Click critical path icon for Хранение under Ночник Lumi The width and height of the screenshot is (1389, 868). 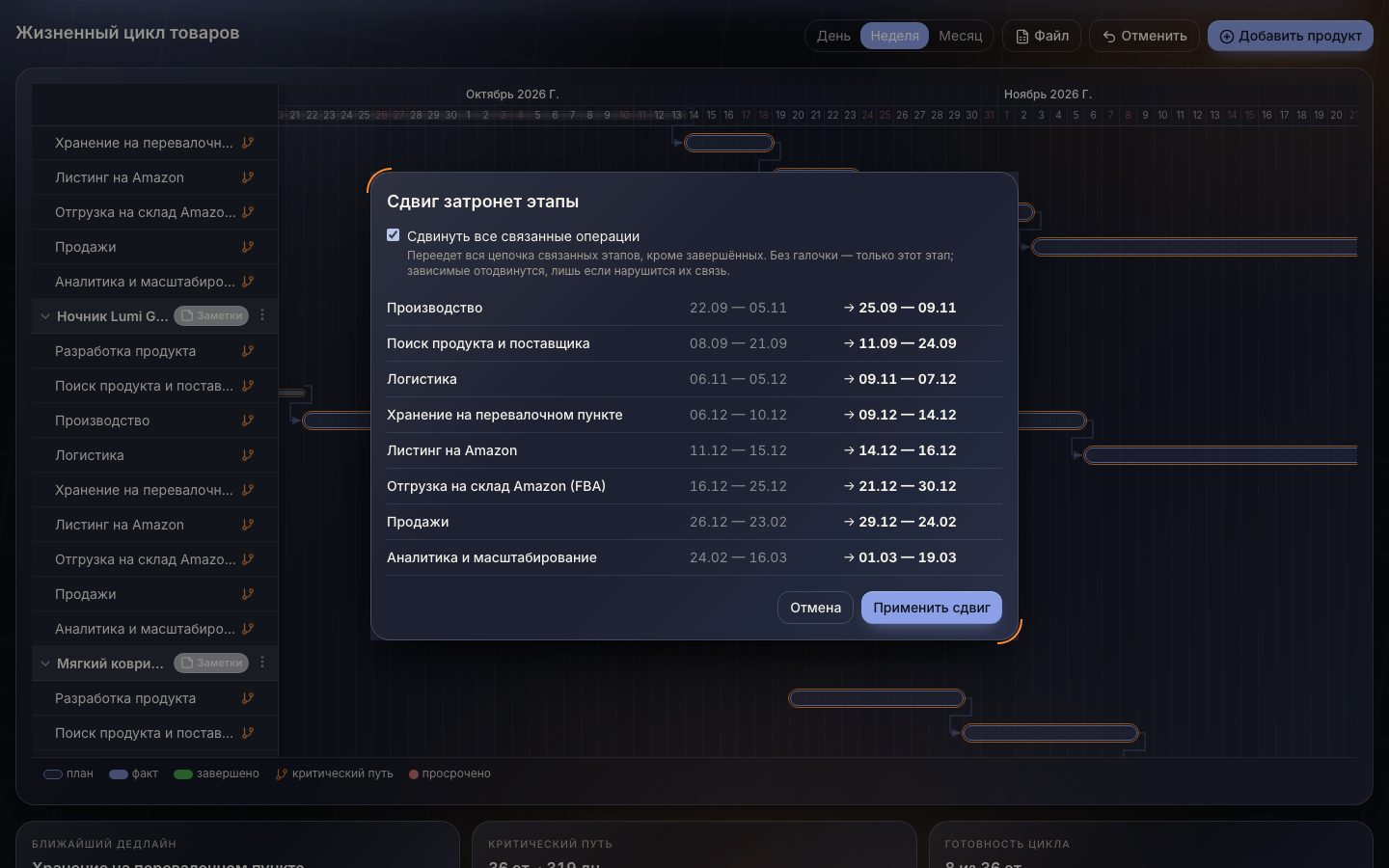pyautogui.click(x=248, y=490)
